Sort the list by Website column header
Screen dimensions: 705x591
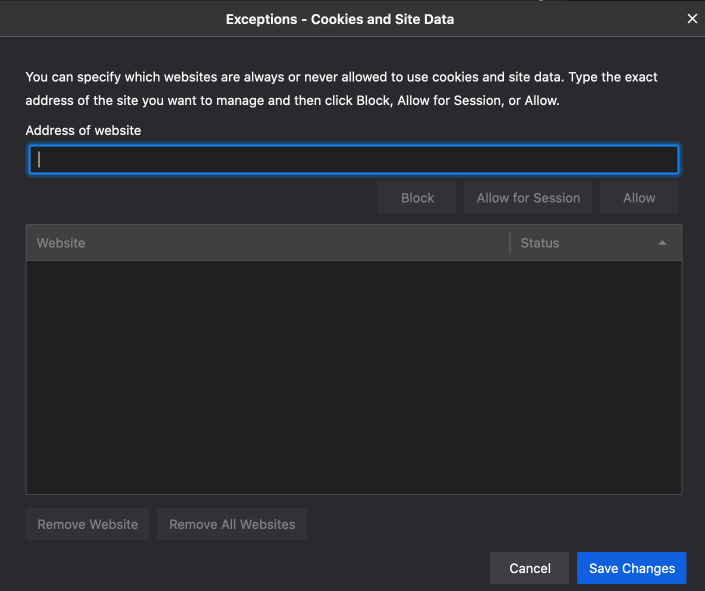click(268, 243)
